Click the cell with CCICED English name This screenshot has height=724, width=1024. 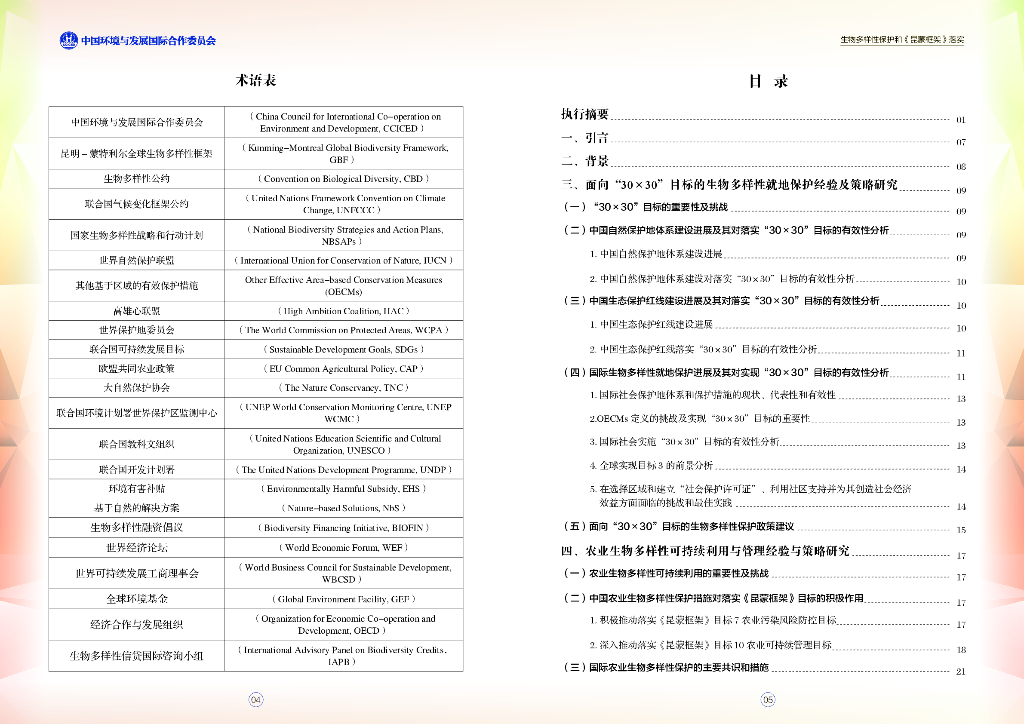point(344,122)
